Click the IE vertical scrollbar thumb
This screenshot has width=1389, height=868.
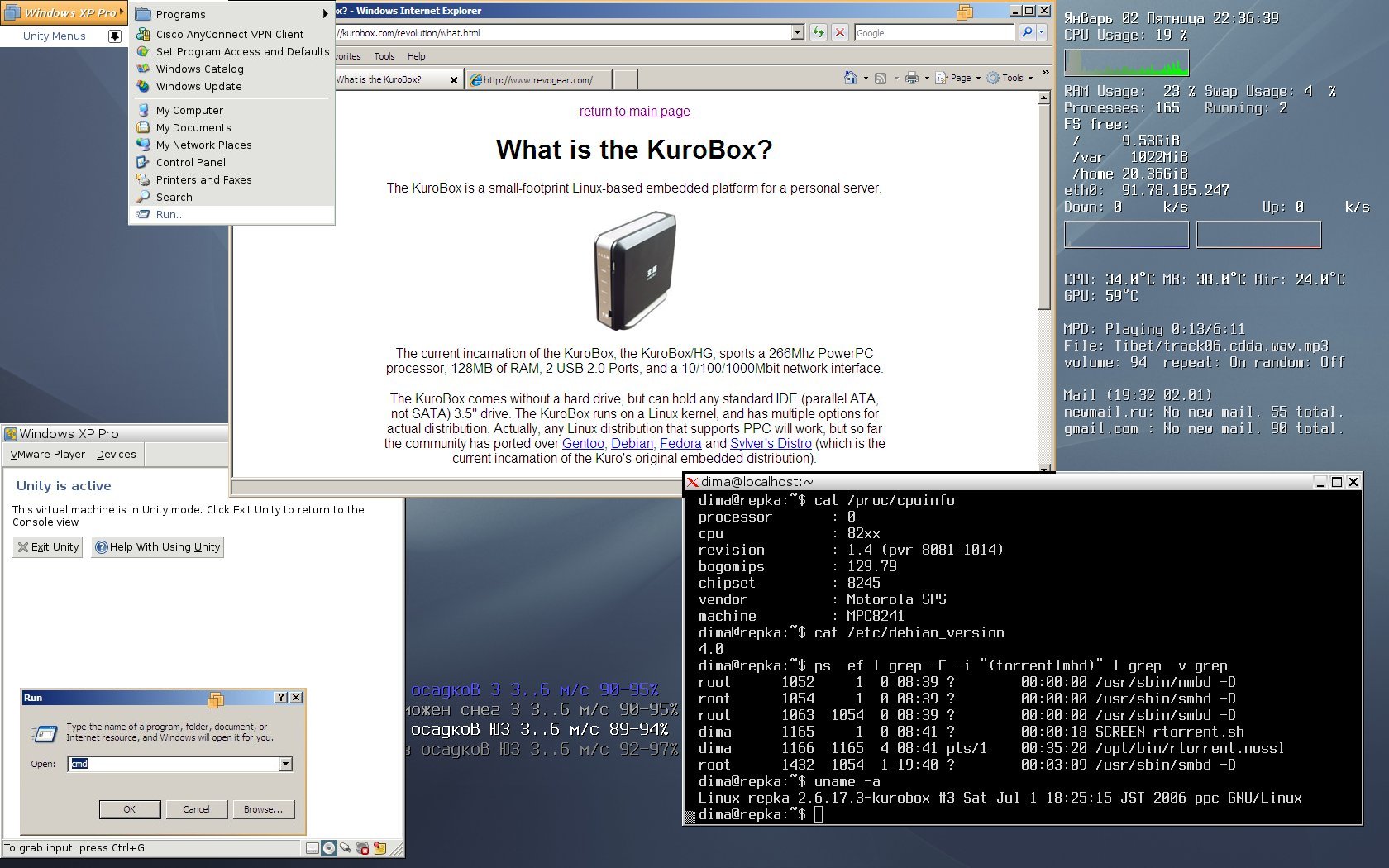pyautogui.click(x=1044, y=207)
